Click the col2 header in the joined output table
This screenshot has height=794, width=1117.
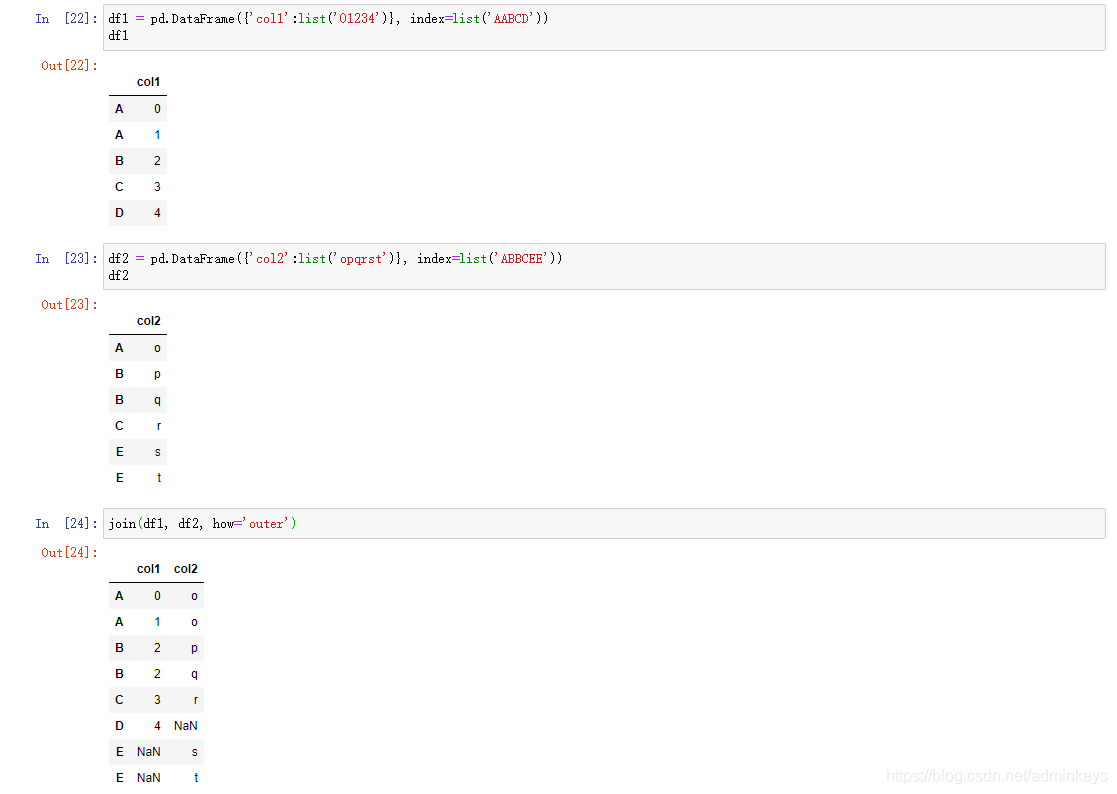tap(186, 568)
